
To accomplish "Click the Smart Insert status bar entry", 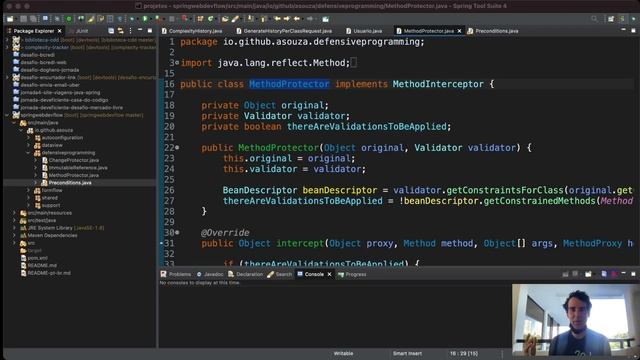I will pyautogui.click(x=407, y=353).
